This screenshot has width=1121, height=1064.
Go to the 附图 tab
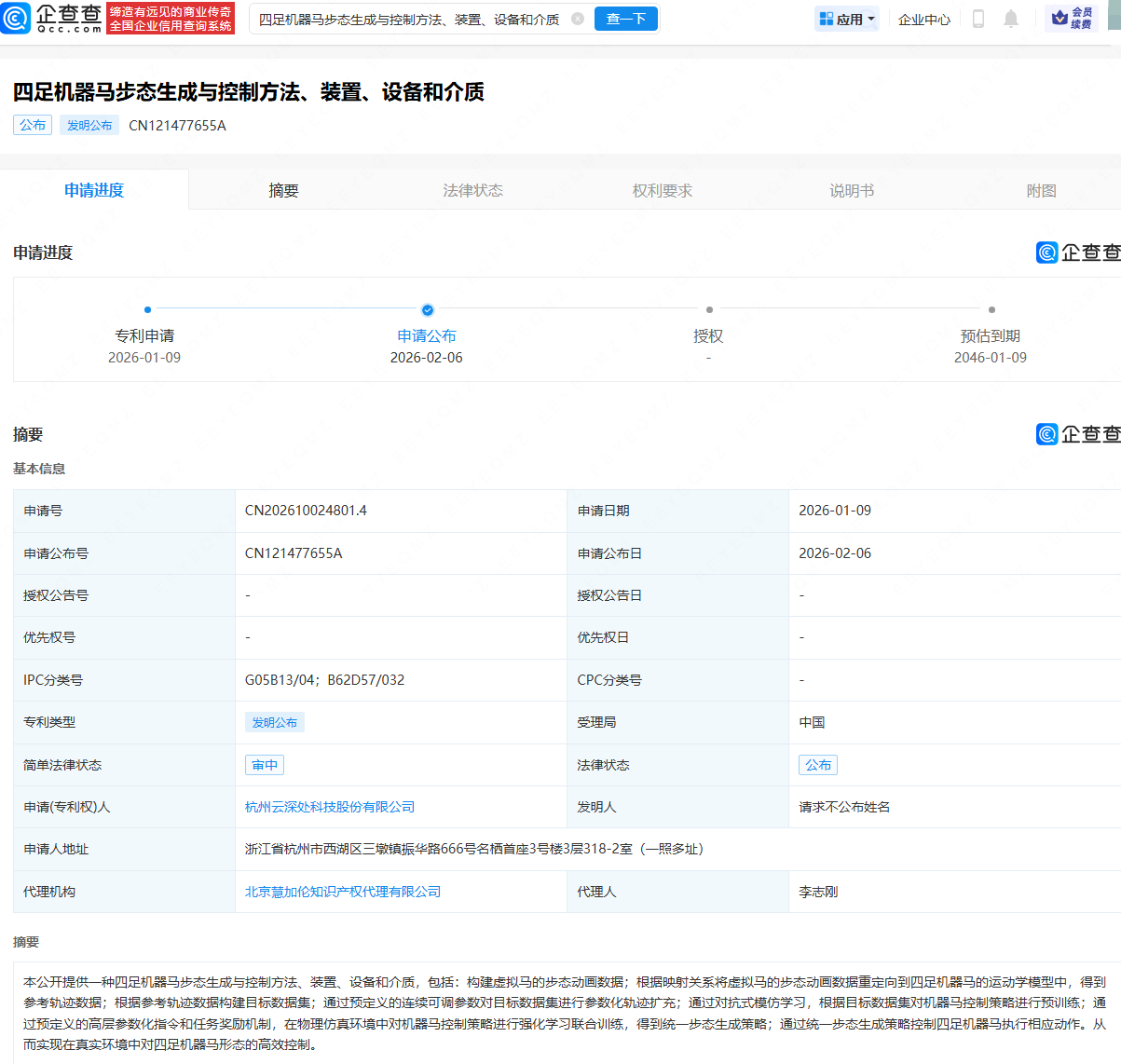coord(1041,190)
